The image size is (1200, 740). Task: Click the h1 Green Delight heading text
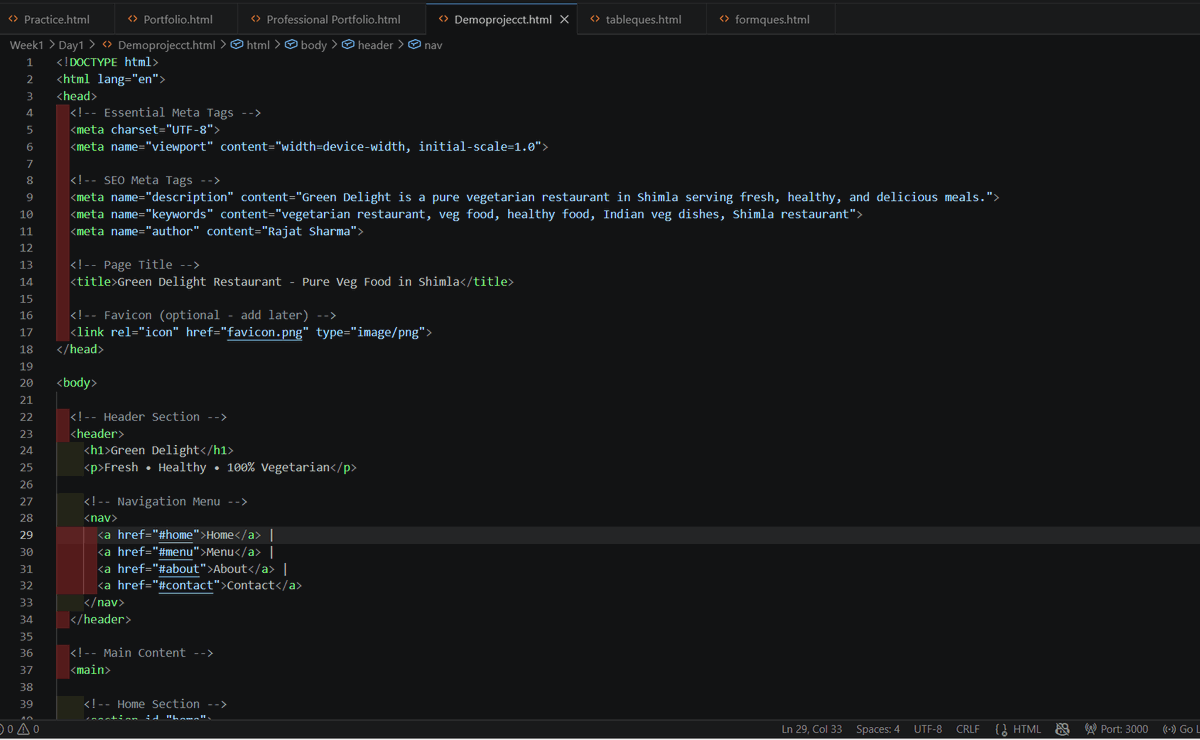coord(155,451)
